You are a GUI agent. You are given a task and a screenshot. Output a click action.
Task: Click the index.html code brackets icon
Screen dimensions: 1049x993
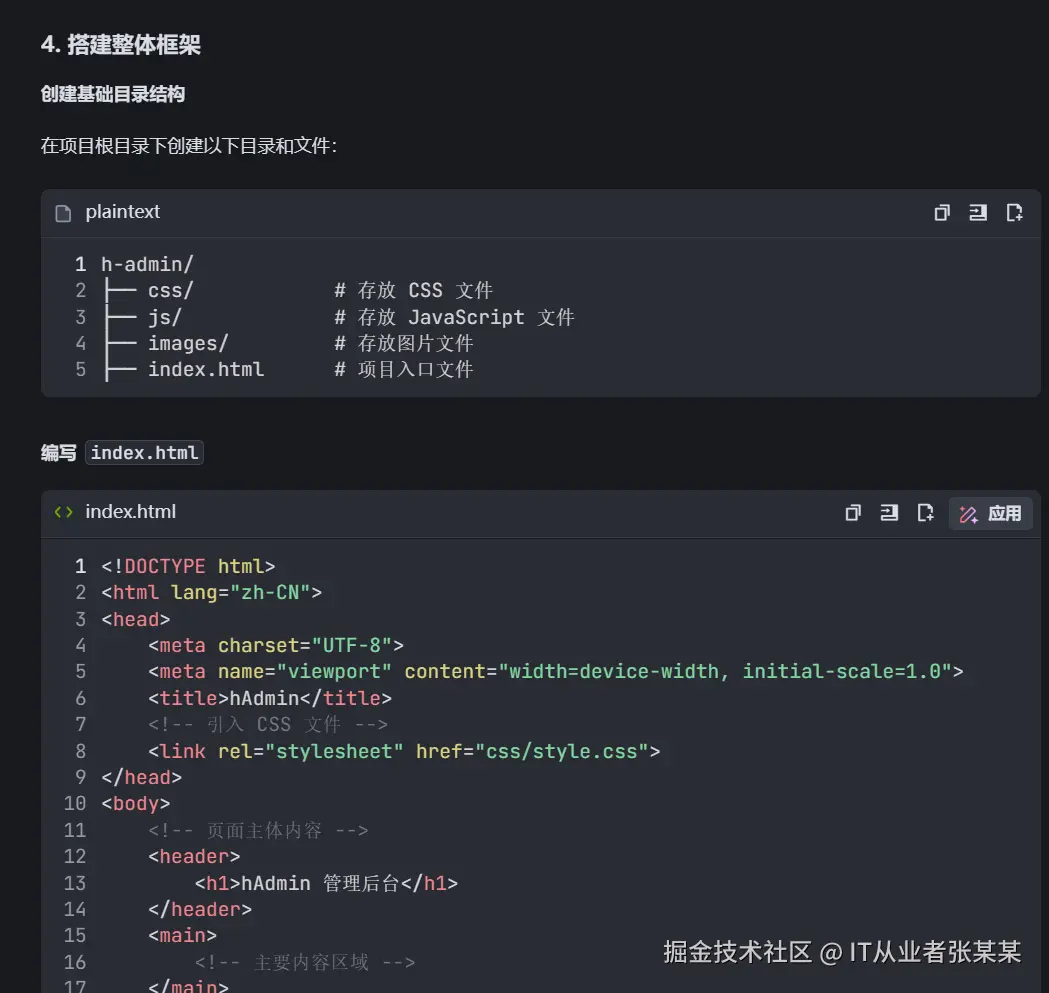point(63,512)
